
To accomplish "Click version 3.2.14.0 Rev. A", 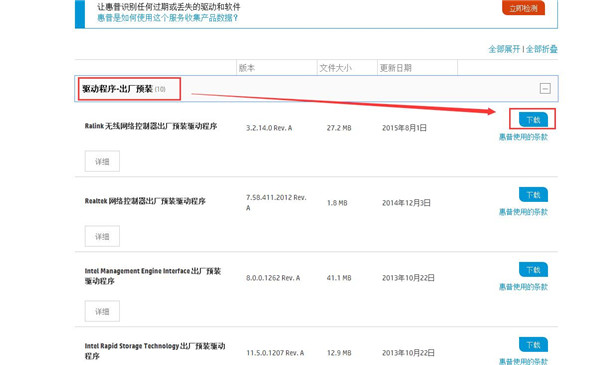I will (269, 128).
